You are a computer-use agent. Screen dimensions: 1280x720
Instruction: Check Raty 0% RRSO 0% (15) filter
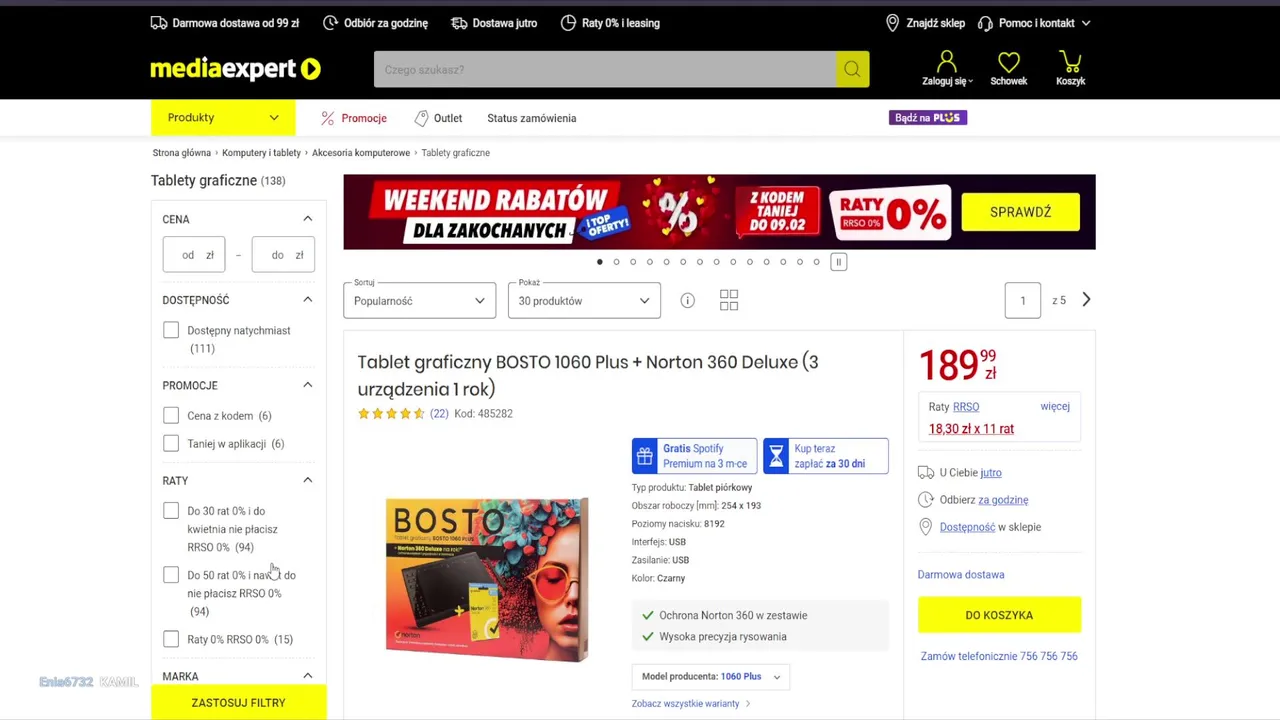(x=171, y=639)
